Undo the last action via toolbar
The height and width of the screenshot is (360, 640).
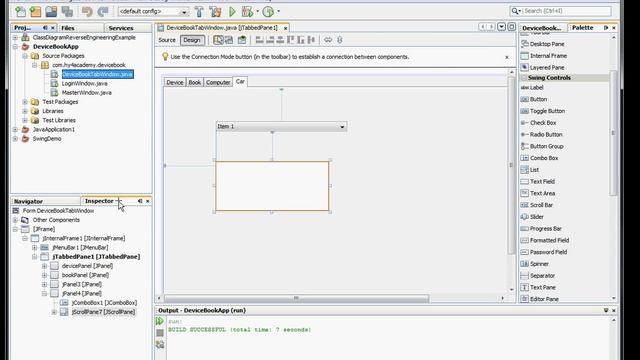click(87, 11)
